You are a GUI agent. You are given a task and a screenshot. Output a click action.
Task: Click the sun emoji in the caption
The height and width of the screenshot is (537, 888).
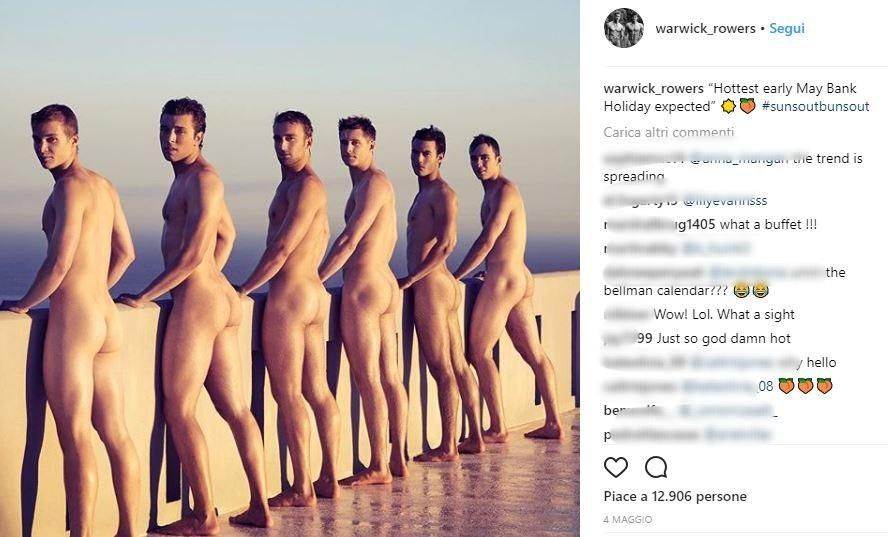coord(728,106)
